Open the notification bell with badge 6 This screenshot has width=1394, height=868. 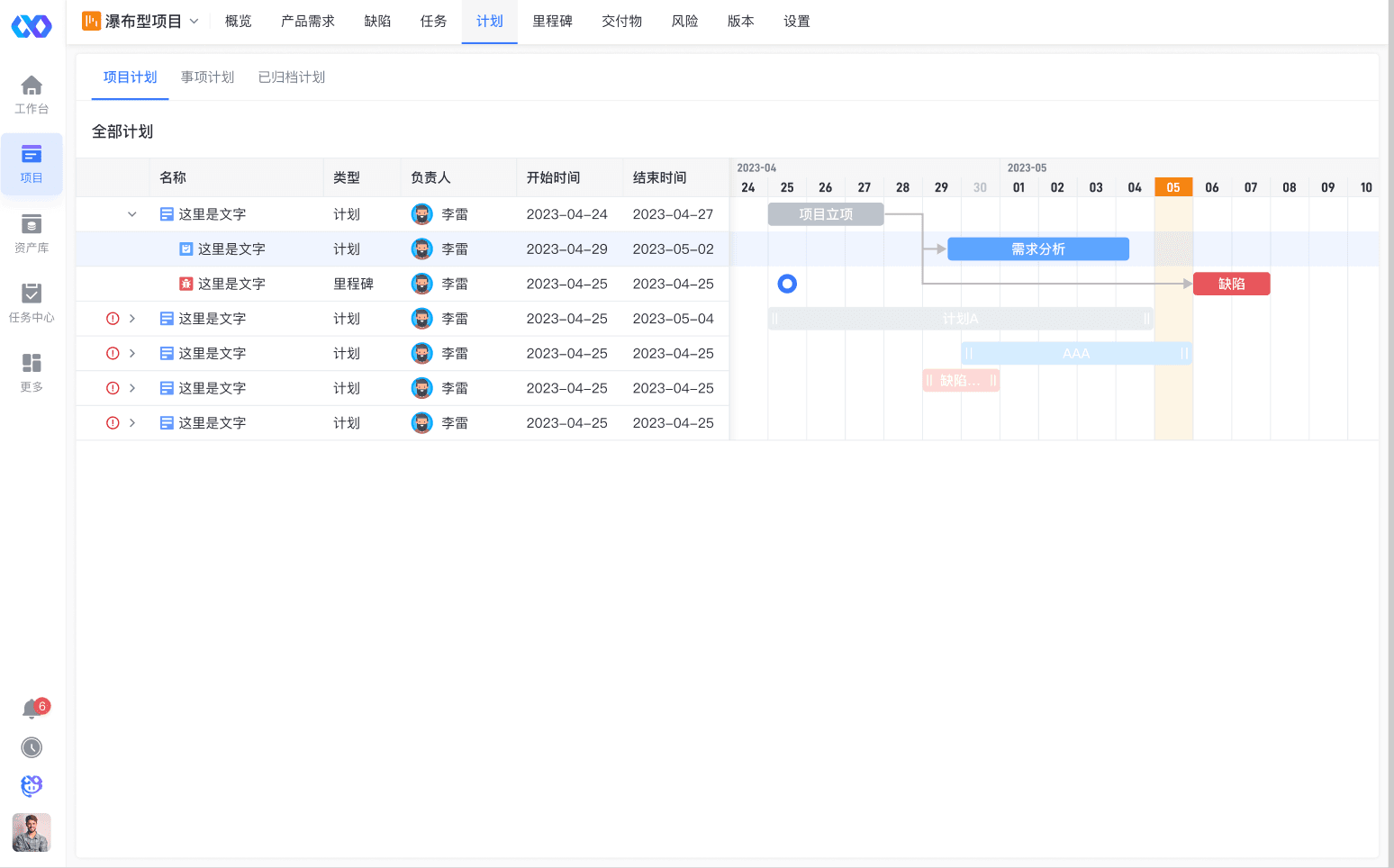(32, 710)
